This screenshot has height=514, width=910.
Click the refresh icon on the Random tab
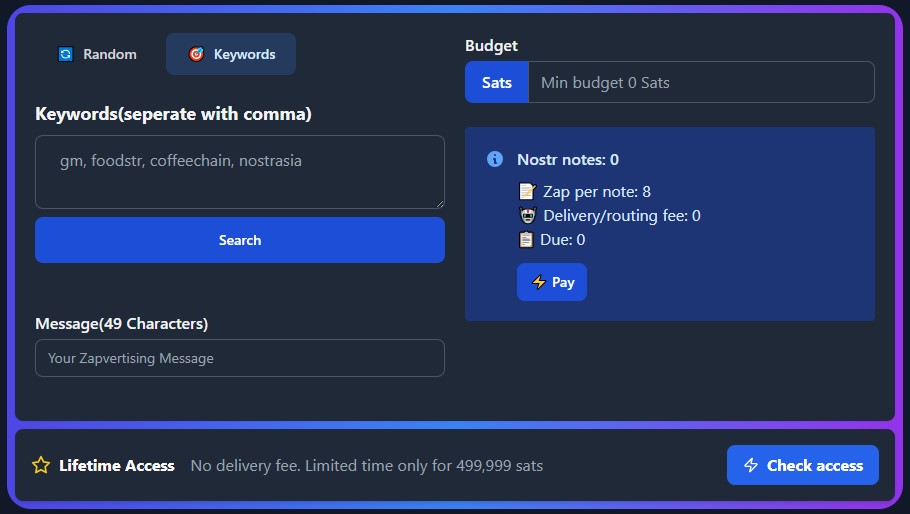pyautogui.click(x=66, y=54)
